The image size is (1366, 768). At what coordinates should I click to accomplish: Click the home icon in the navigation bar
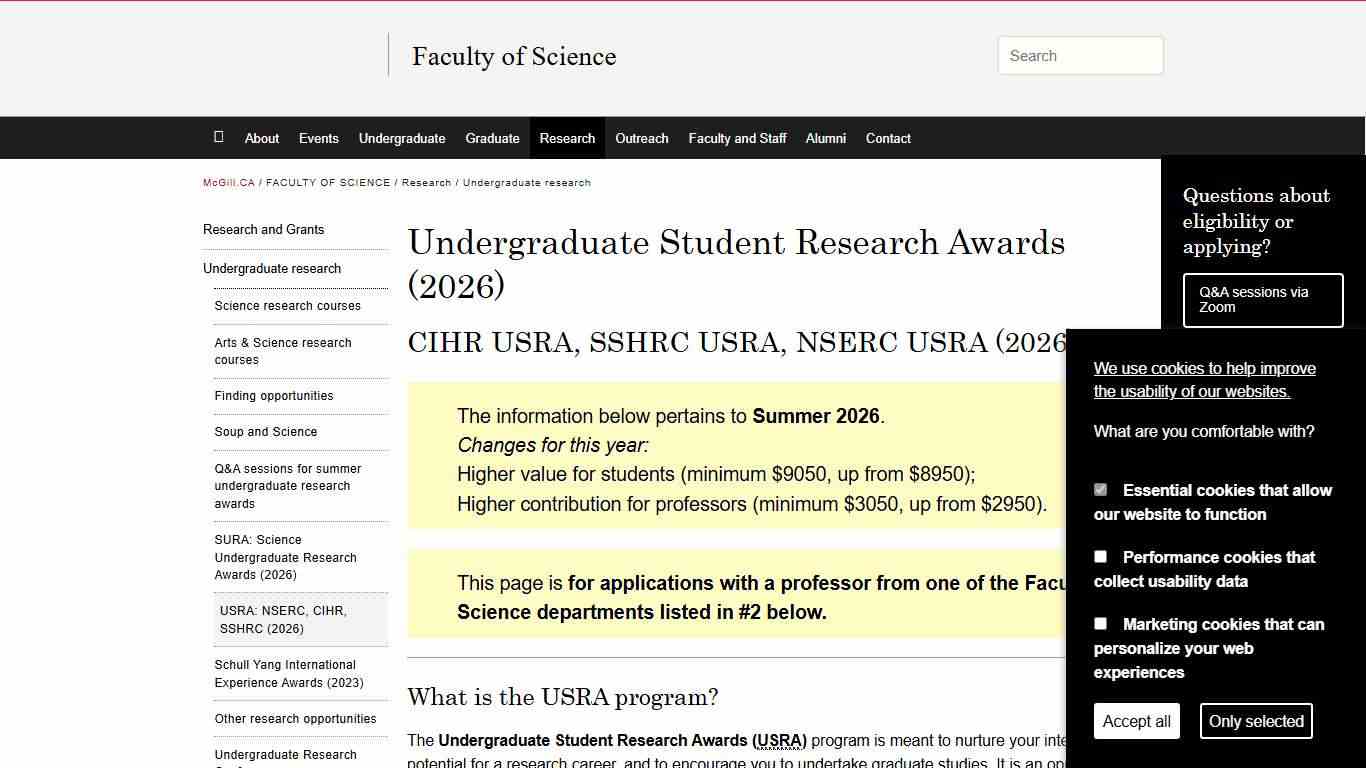[x=219, y=137]
